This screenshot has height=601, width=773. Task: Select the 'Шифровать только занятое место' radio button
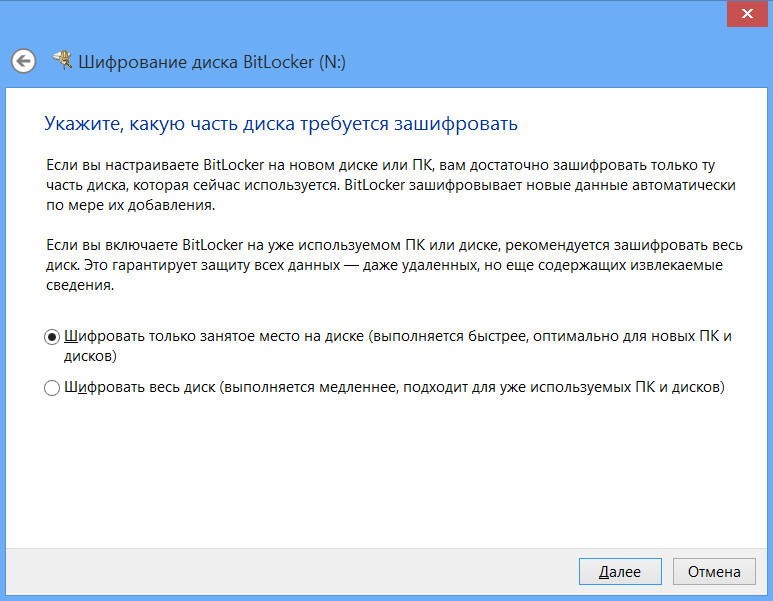pyautogui.click(x=52, y=338)
